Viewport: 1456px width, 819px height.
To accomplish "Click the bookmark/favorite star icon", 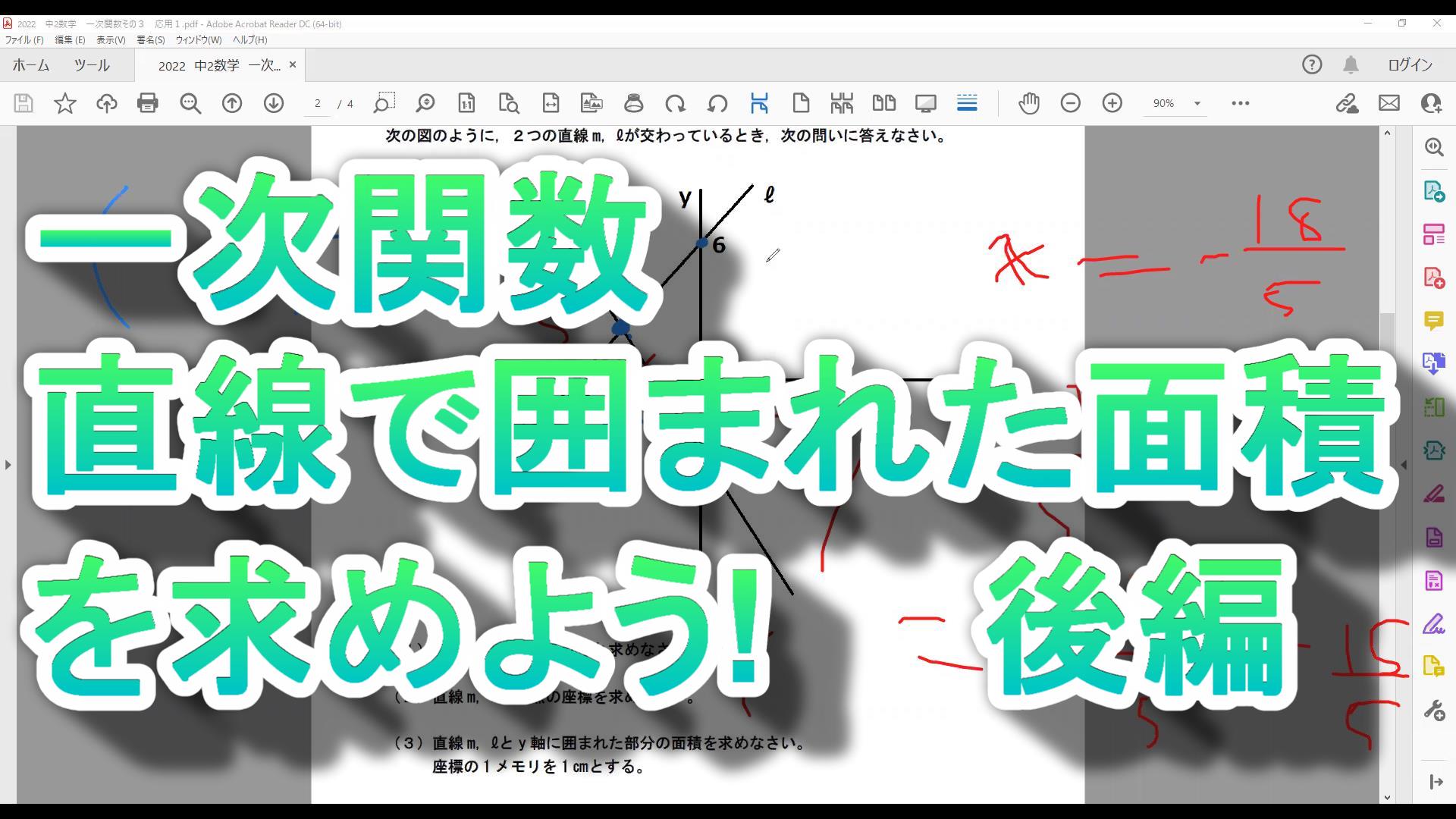I will click(x=65, y=103).
